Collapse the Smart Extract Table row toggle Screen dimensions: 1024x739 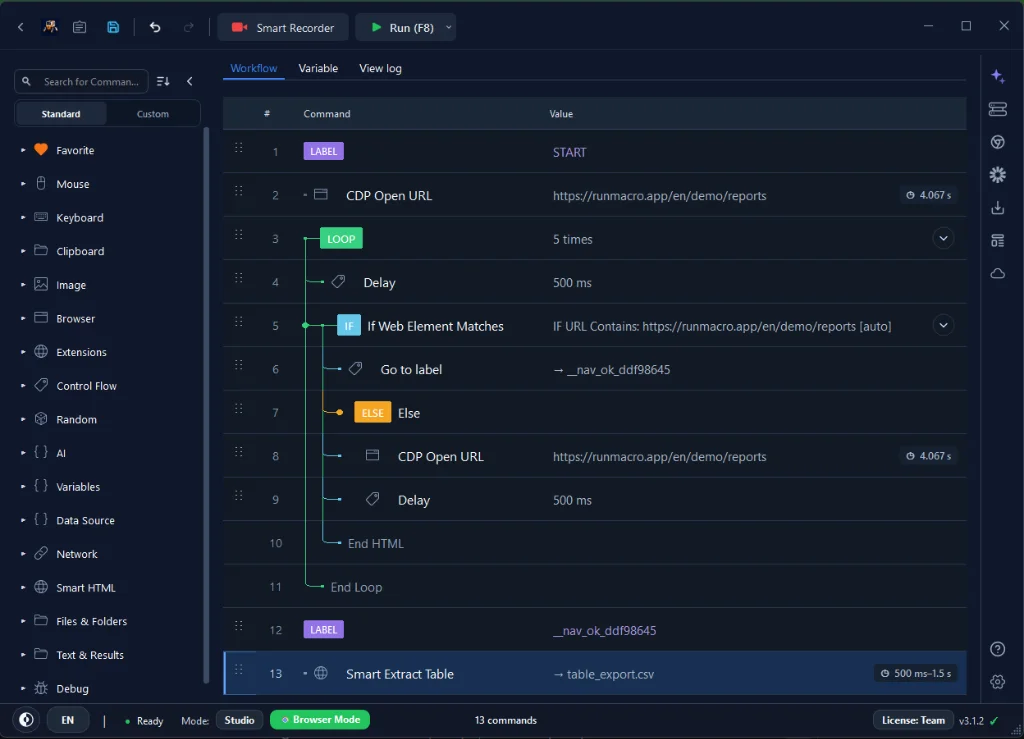305,674
